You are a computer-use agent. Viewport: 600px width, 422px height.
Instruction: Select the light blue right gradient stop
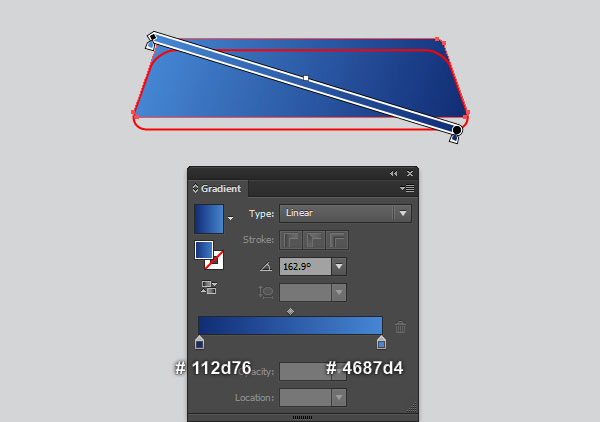point(381,342)
